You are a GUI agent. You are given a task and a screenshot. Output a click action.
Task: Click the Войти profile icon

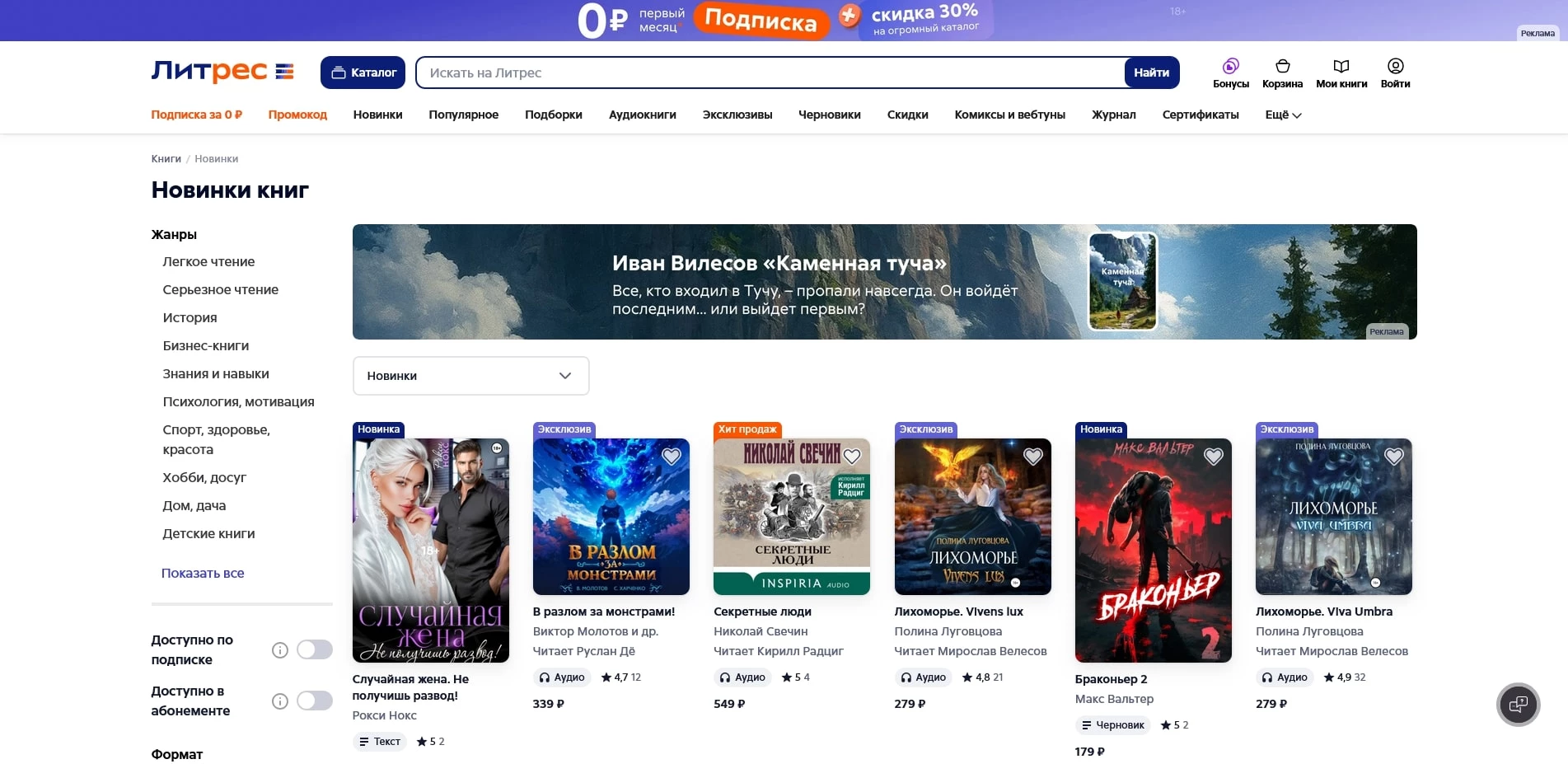1395,67
